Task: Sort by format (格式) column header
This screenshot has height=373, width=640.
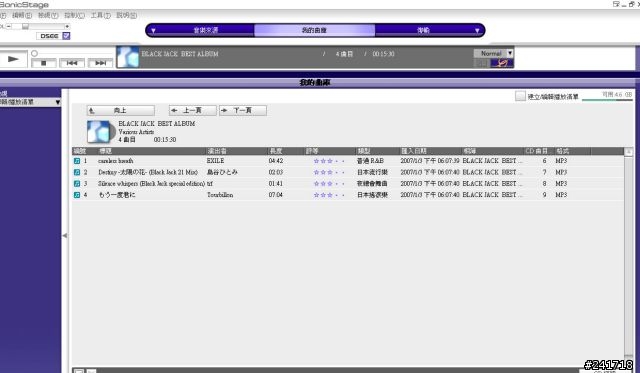Action: [x=573, y=151]
